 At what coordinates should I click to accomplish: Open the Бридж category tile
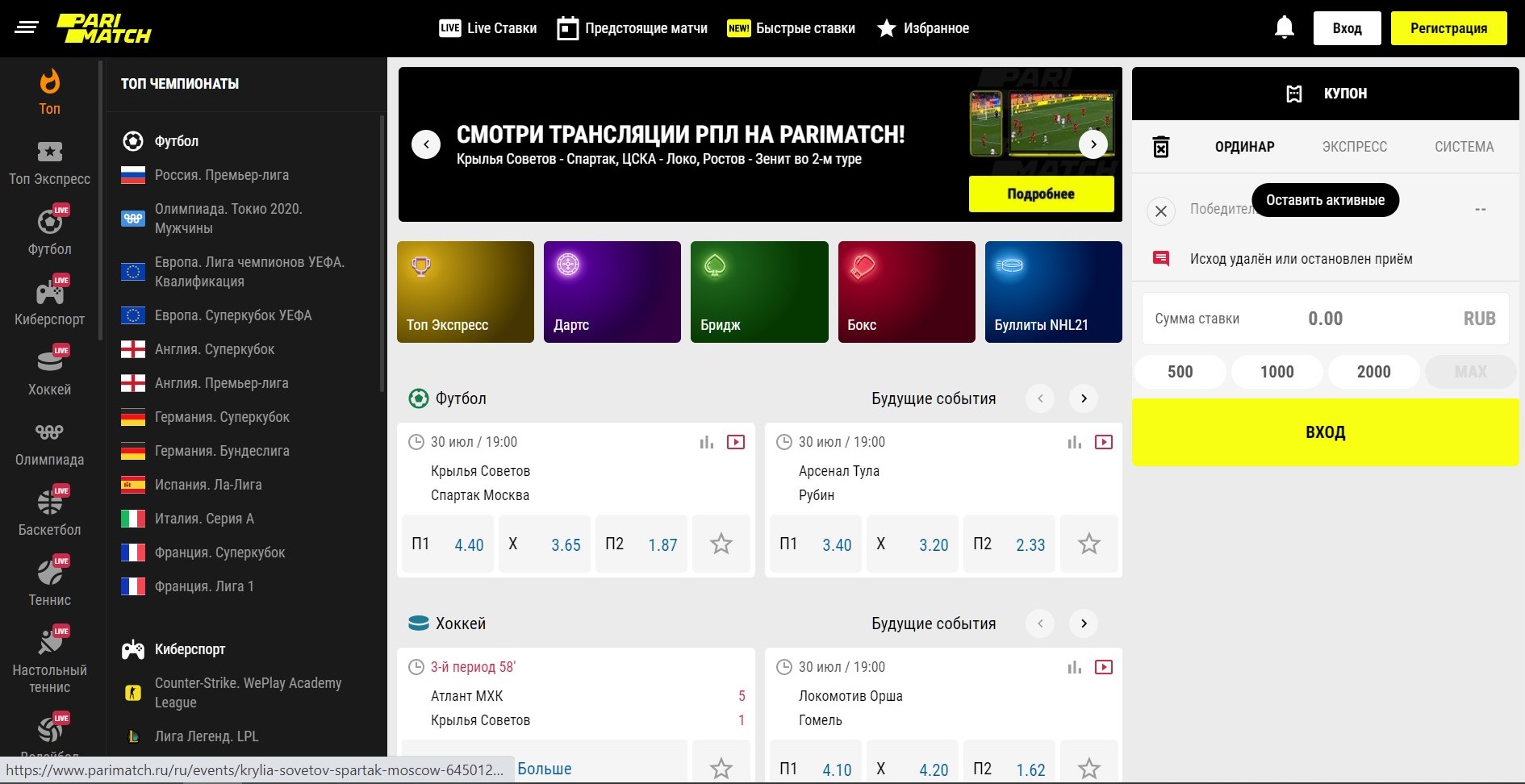[x=759, y=292]
